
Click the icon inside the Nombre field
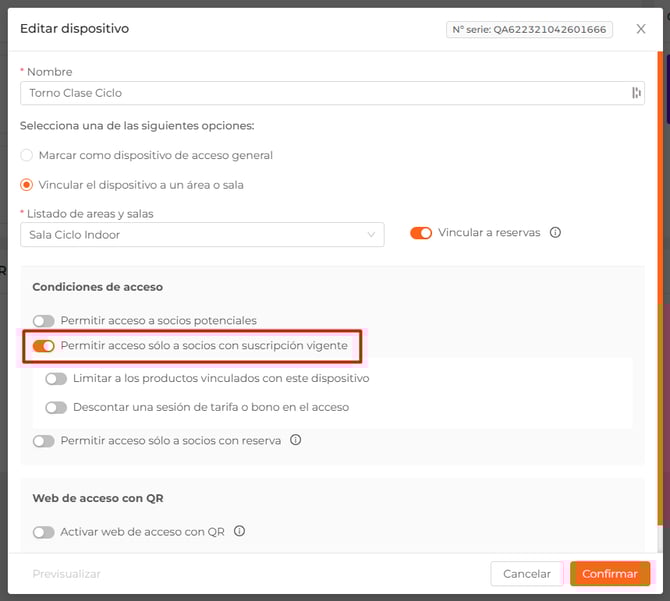pos(636,93)
